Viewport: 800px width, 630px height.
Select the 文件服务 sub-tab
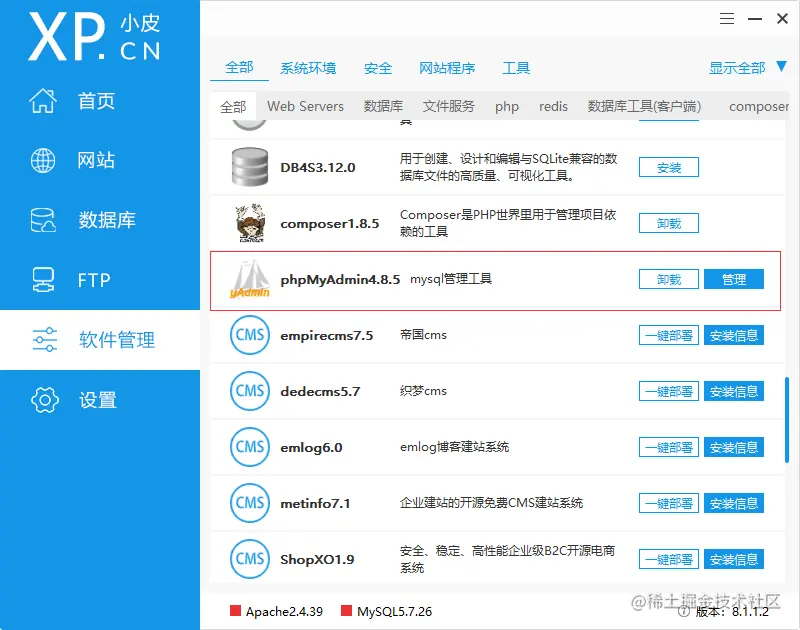pos(448,106)
